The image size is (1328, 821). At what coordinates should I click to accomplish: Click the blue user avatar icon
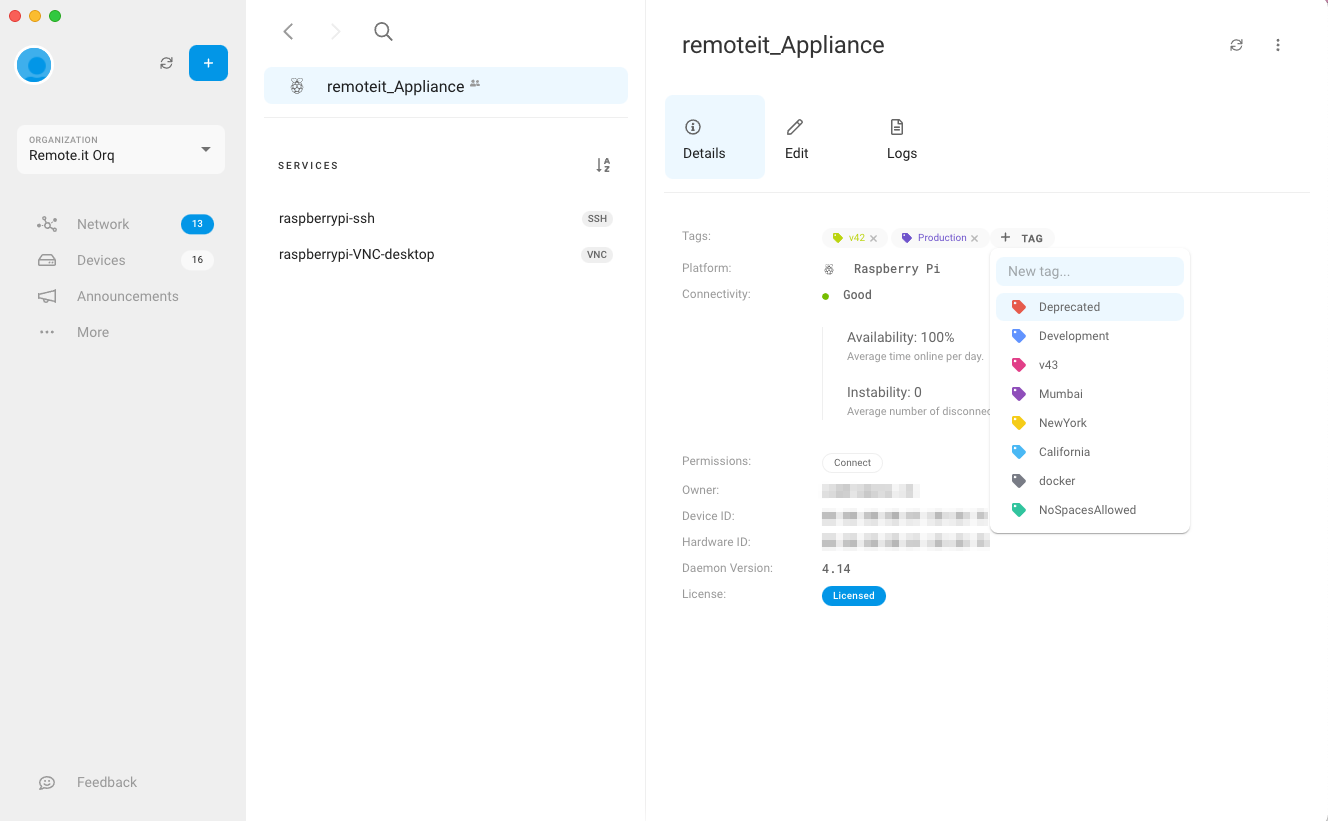tap(35, 65)
